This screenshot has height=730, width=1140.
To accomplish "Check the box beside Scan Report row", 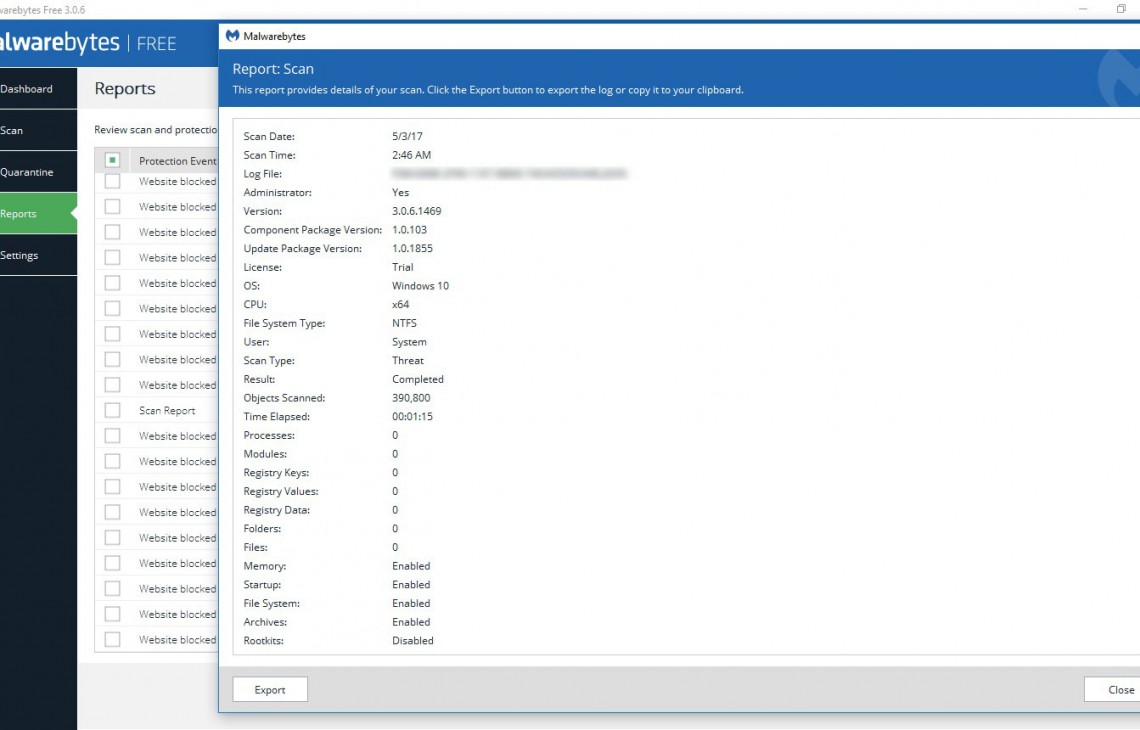I will click(x=112, y=410).
